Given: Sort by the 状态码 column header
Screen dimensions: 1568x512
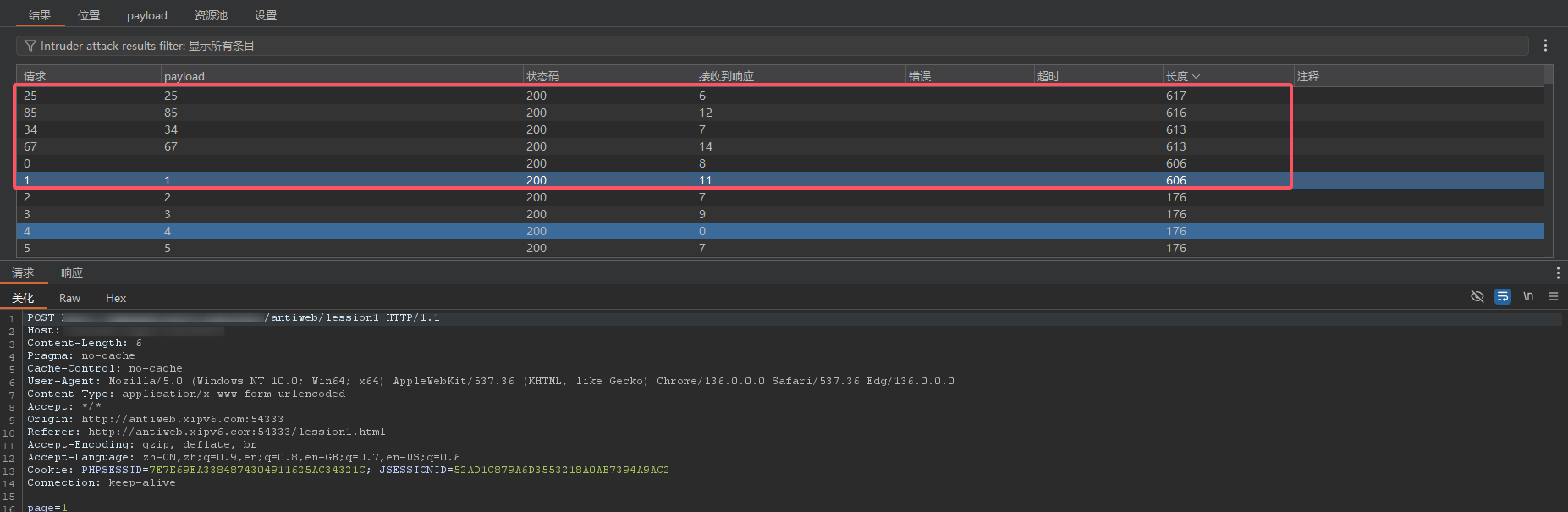Looking at the screenshot, I should pos(542,76).
